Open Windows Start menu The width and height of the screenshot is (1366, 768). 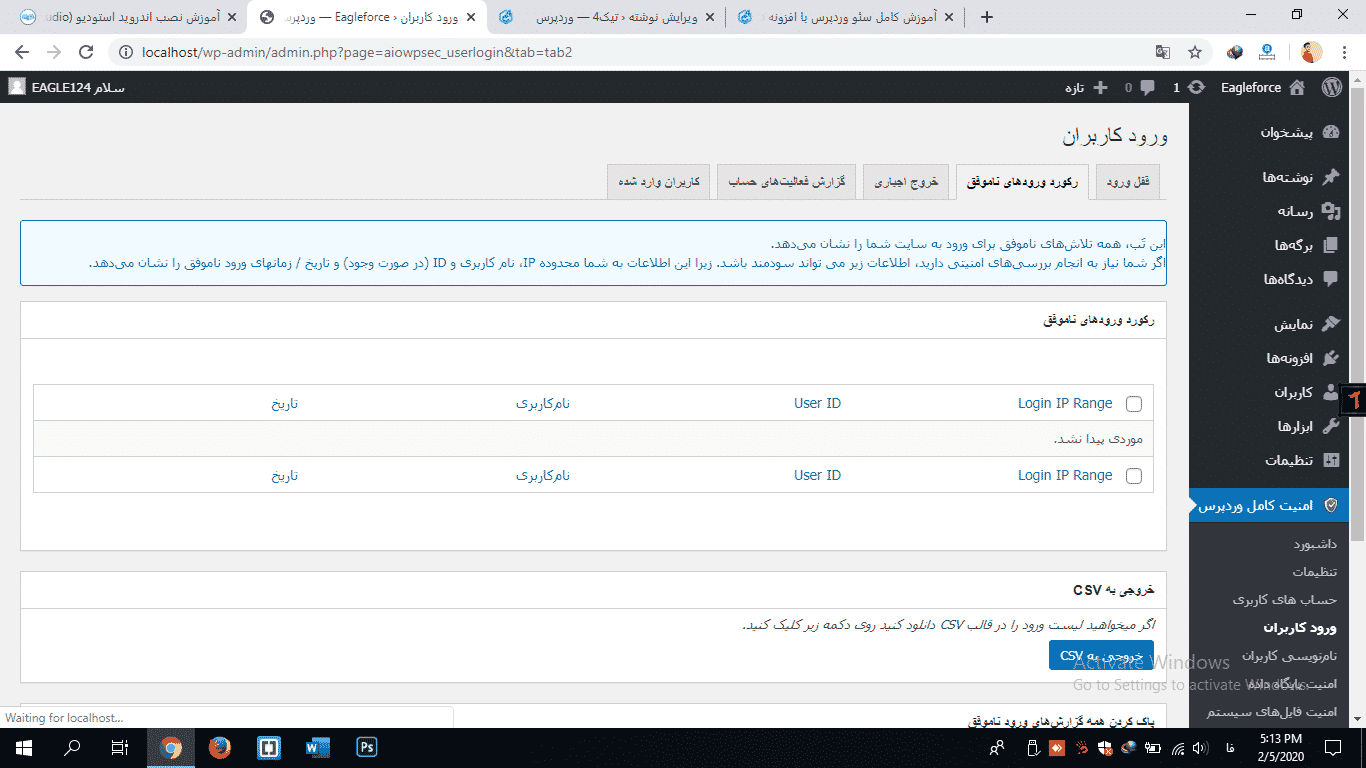[23, 747]
